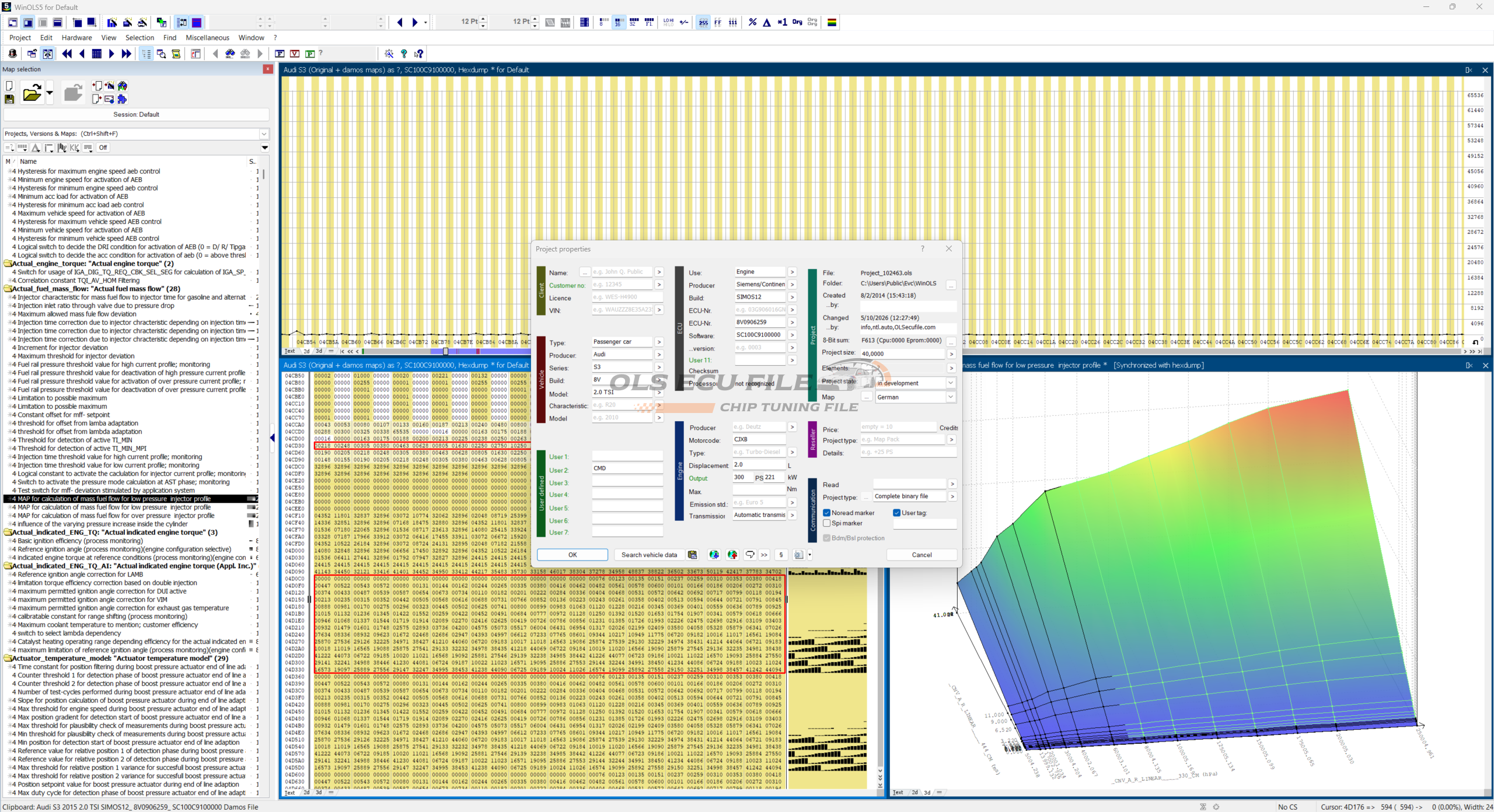Click the jump to last map double-arrow icon
Image resolution: width=1494 pixels, height=812 pixels.
tap(127, 54)
